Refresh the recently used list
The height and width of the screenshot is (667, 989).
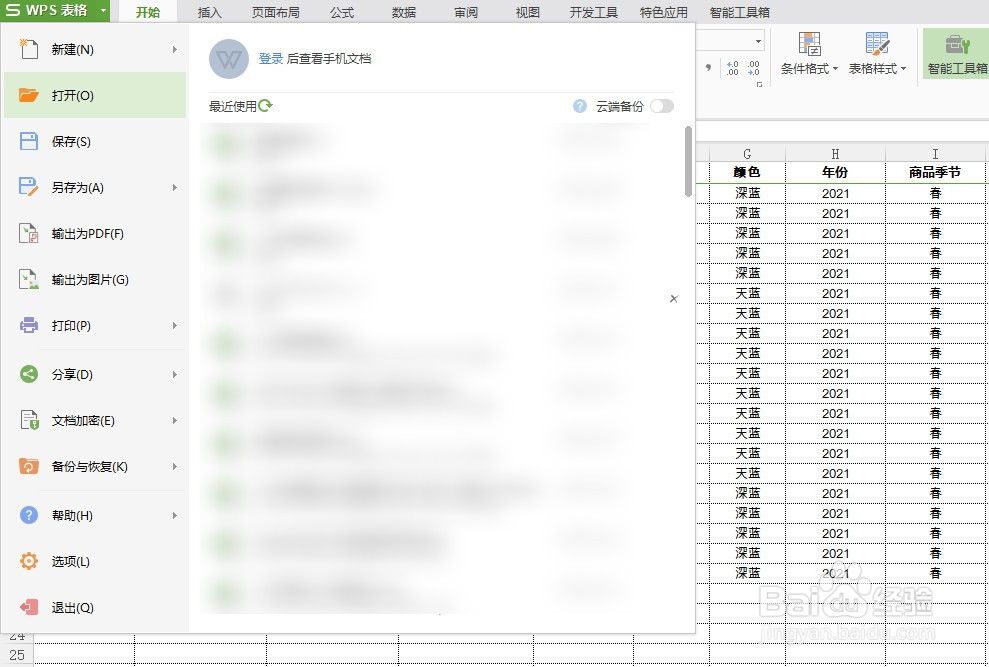click(265, 105)
